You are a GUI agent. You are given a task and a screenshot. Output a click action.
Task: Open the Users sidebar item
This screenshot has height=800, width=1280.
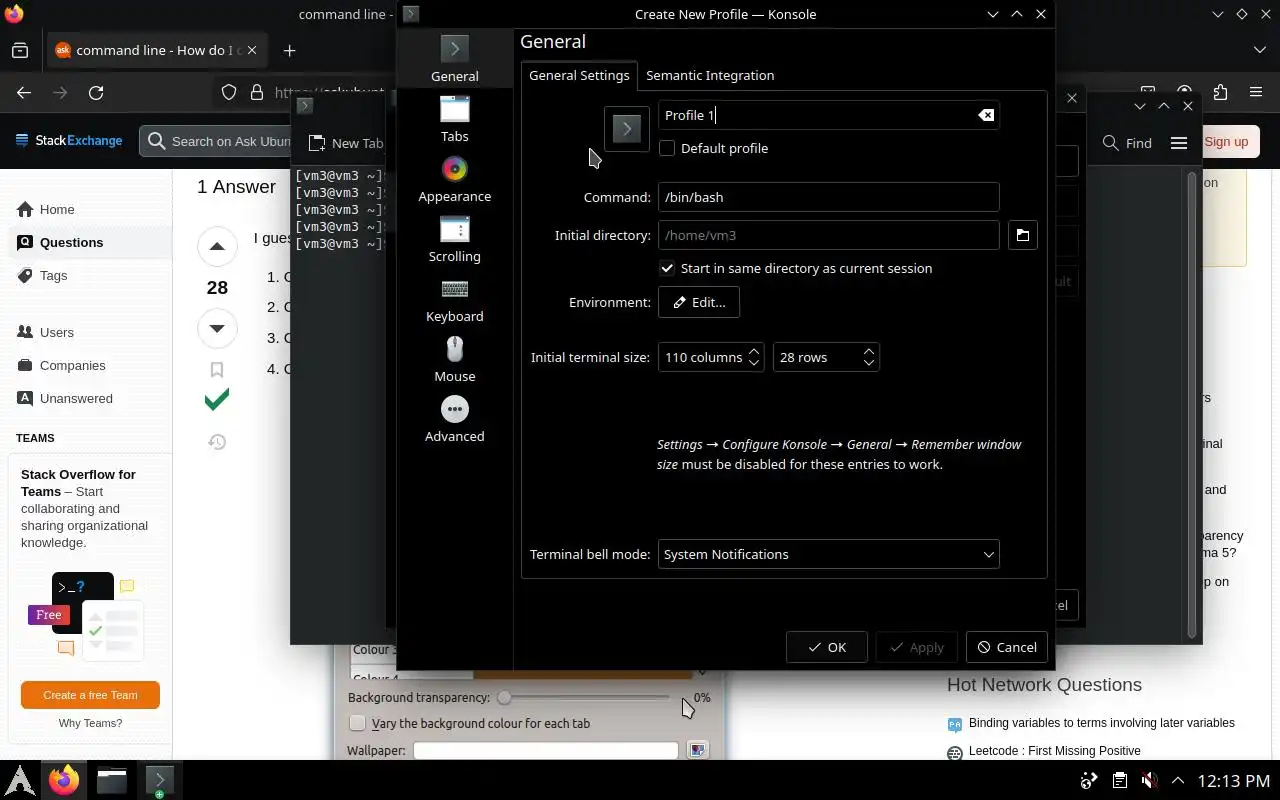point(56,332)
